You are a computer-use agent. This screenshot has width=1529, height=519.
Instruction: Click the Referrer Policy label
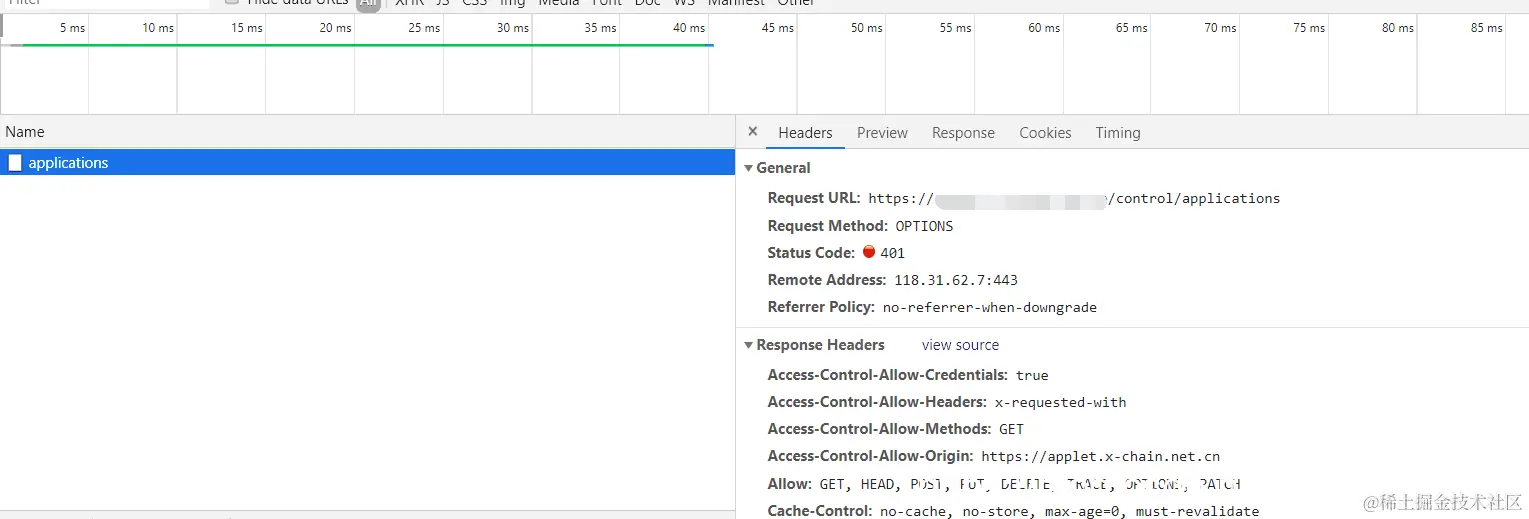click(821, 307)
